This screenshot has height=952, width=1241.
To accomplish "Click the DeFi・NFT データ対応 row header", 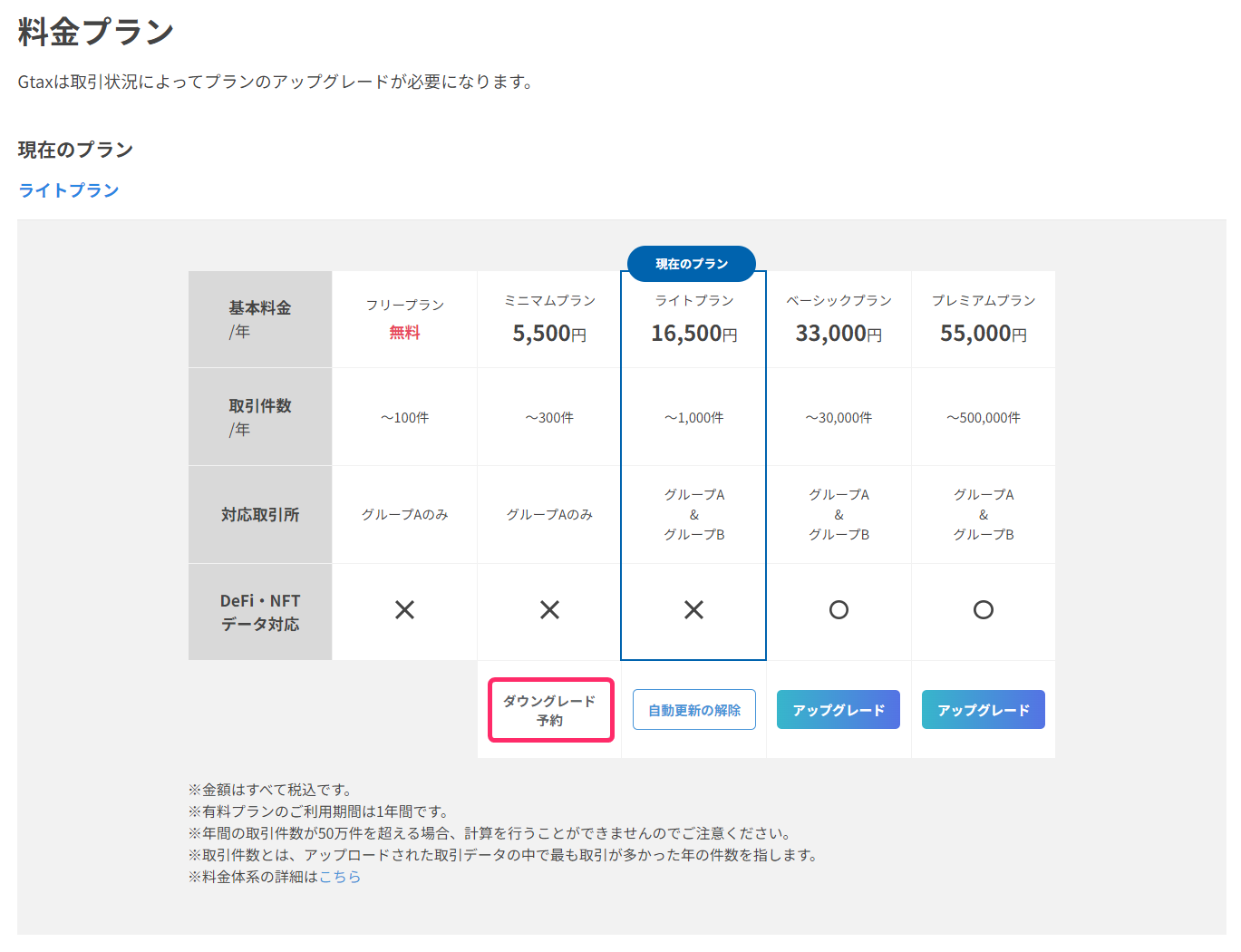I will point(260,612).
